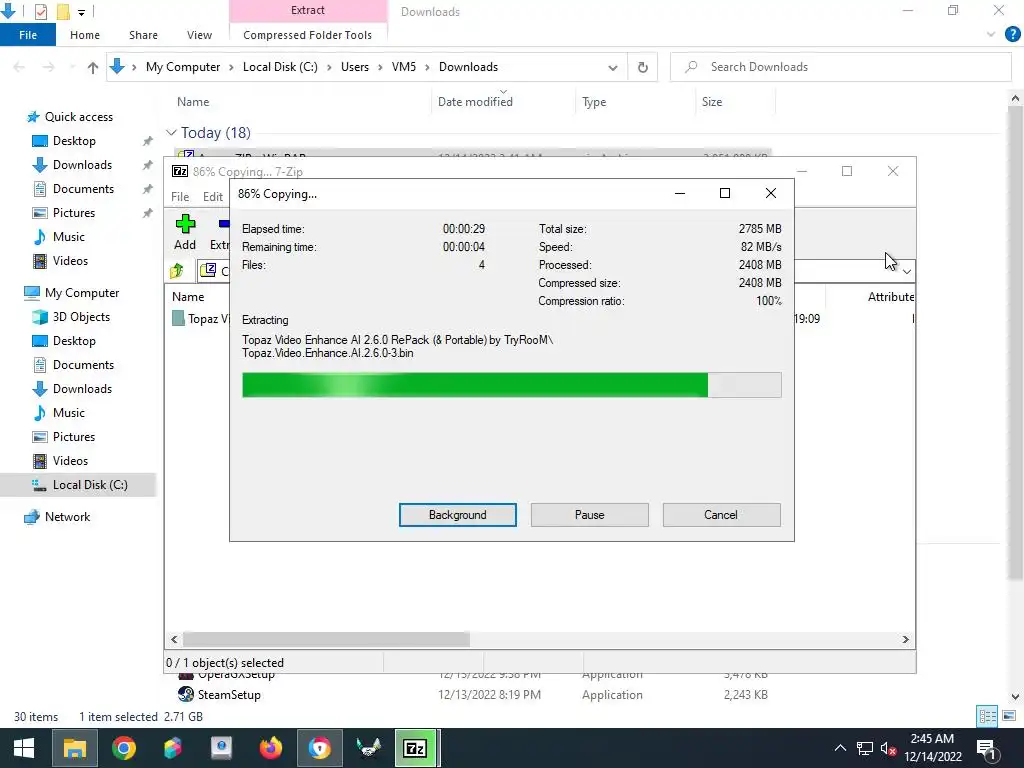Expand address bar history dropdown
Screen dimensions: 1024x768
[613, 67]
